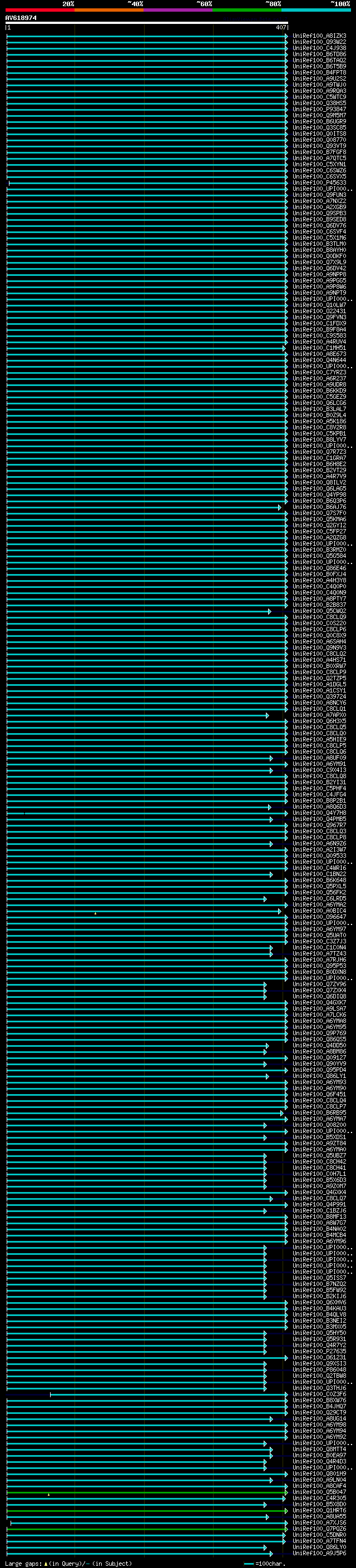
Task: Click the purple ~60% identity legend segment
Action: (x=179, y=10)
